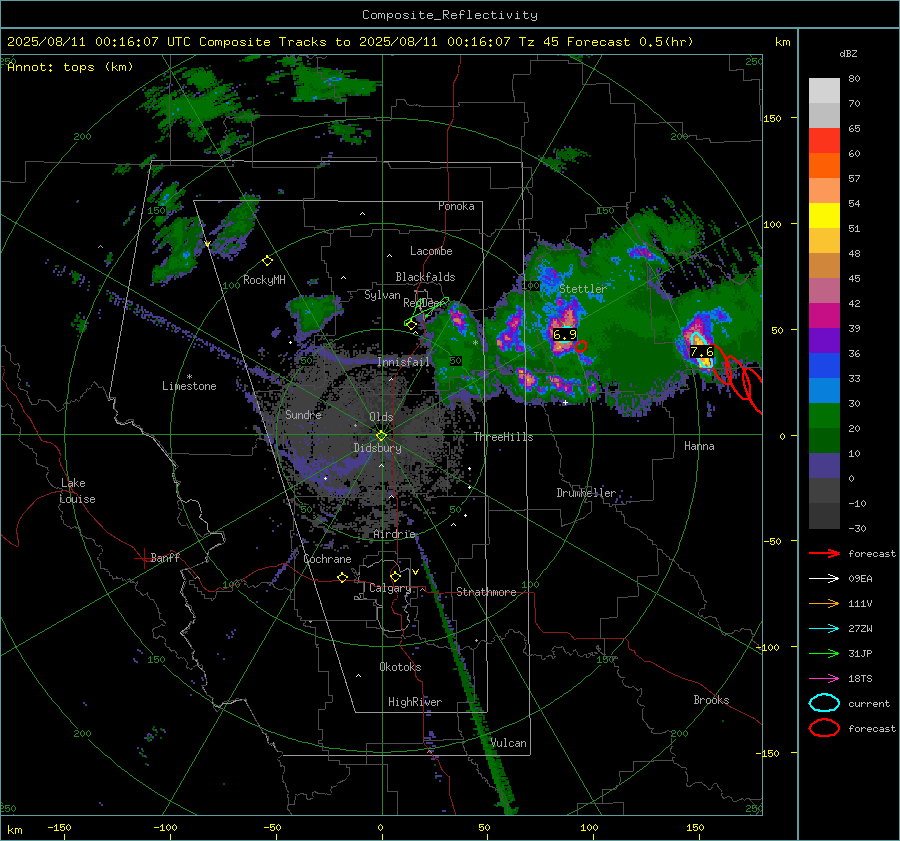The height and width of the screenshot is (841, 900).
Task: Click the Hanna map label
Action: [699, 446]
